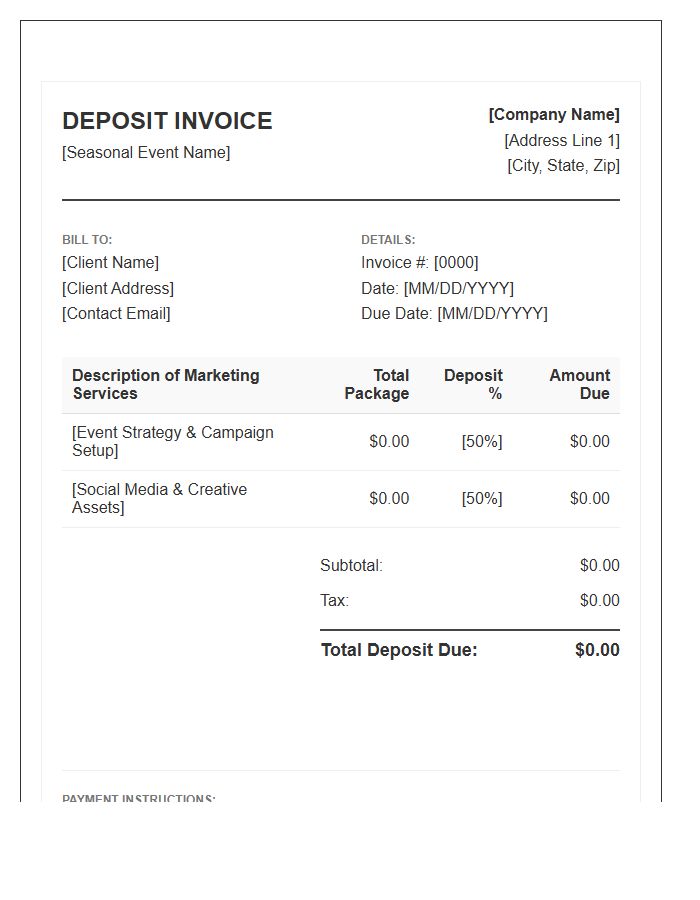This screenshot has height=900, width=700.
Task: Click the Total Deposit Due $0.00 amount
Action: coord(597,650)
